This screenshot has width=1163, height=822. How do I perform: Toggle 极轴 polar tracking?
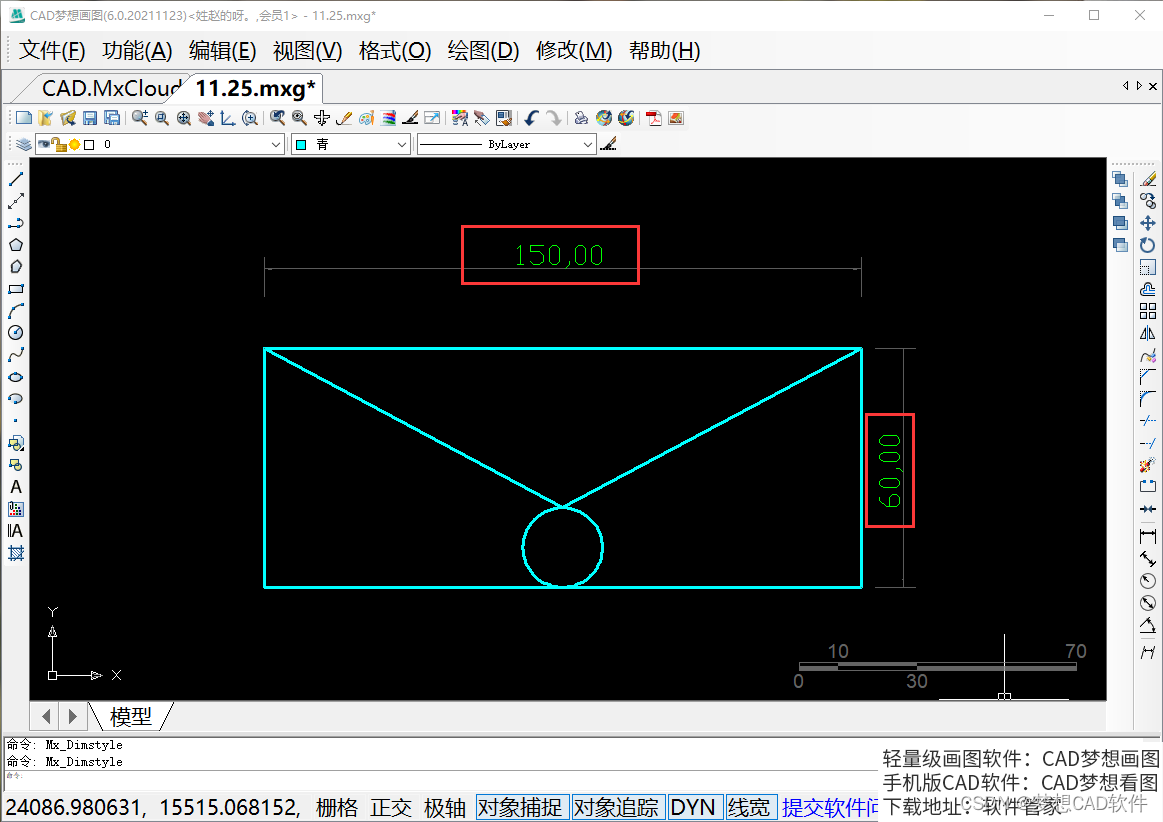(x=445, y=807)
